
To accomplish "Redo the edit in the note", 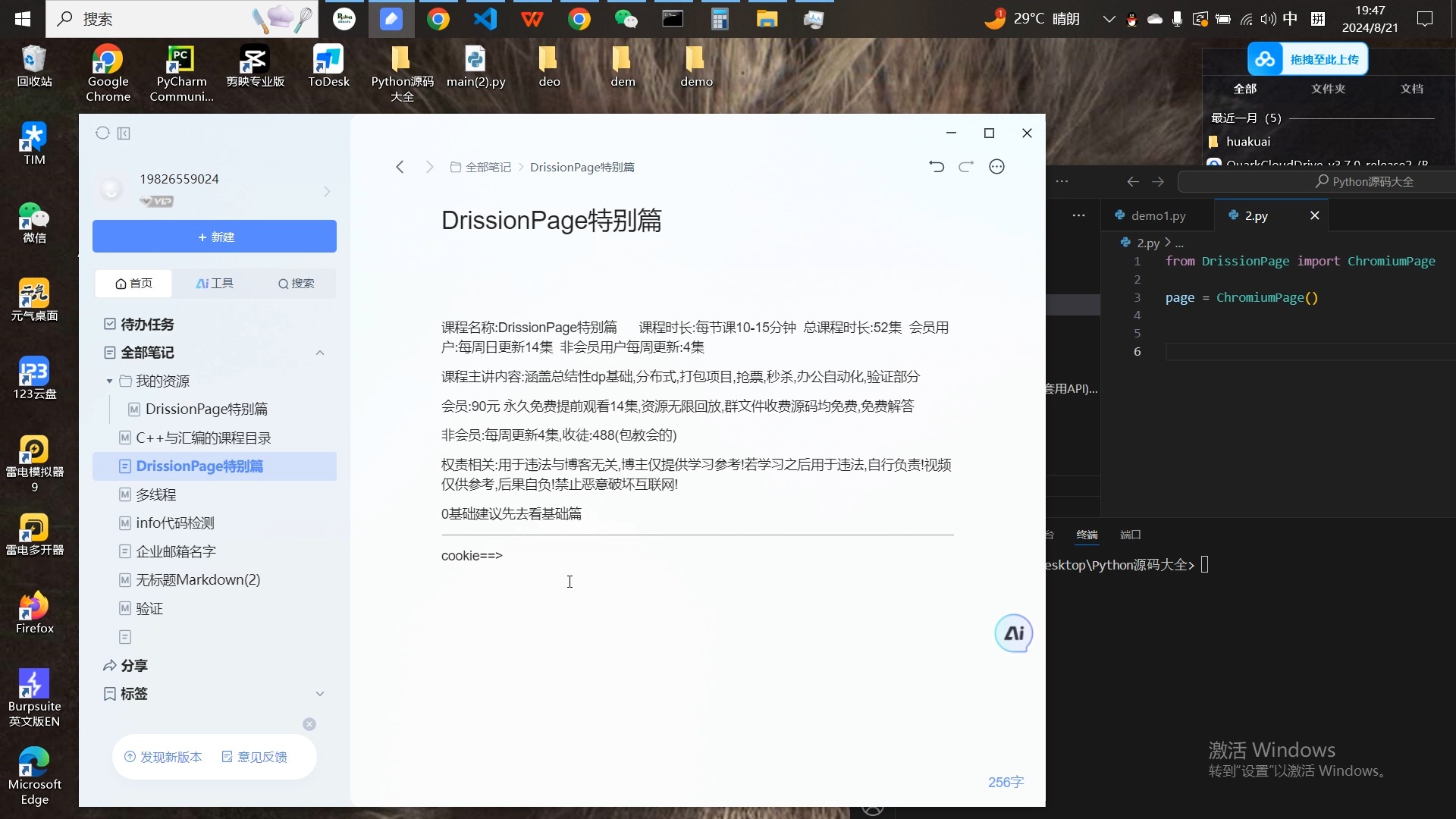I will 966,167.
